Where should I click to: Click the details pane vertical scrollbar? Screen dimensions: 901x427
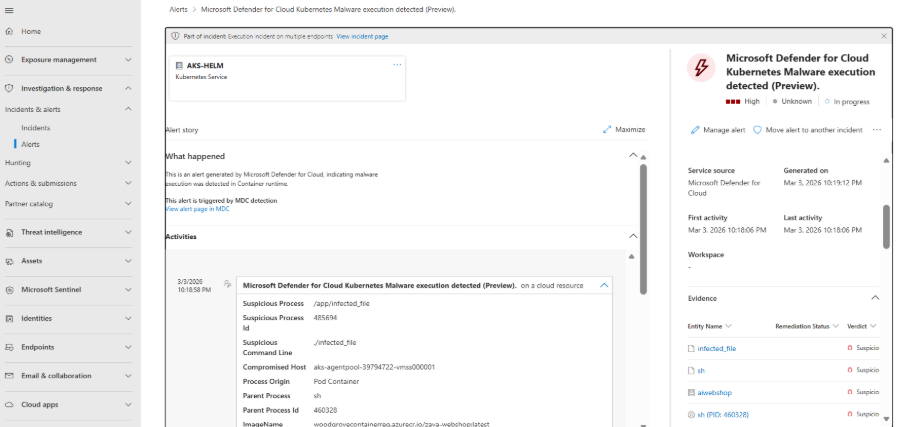(x=887, y=227)
